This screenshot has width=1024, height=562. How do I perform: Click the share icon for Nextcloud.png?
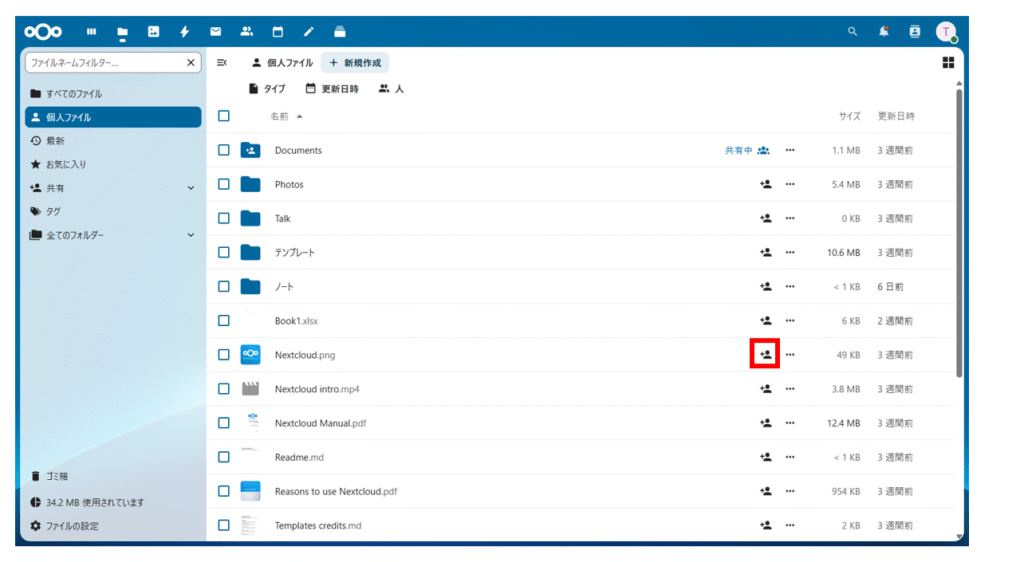coord(765,354)
